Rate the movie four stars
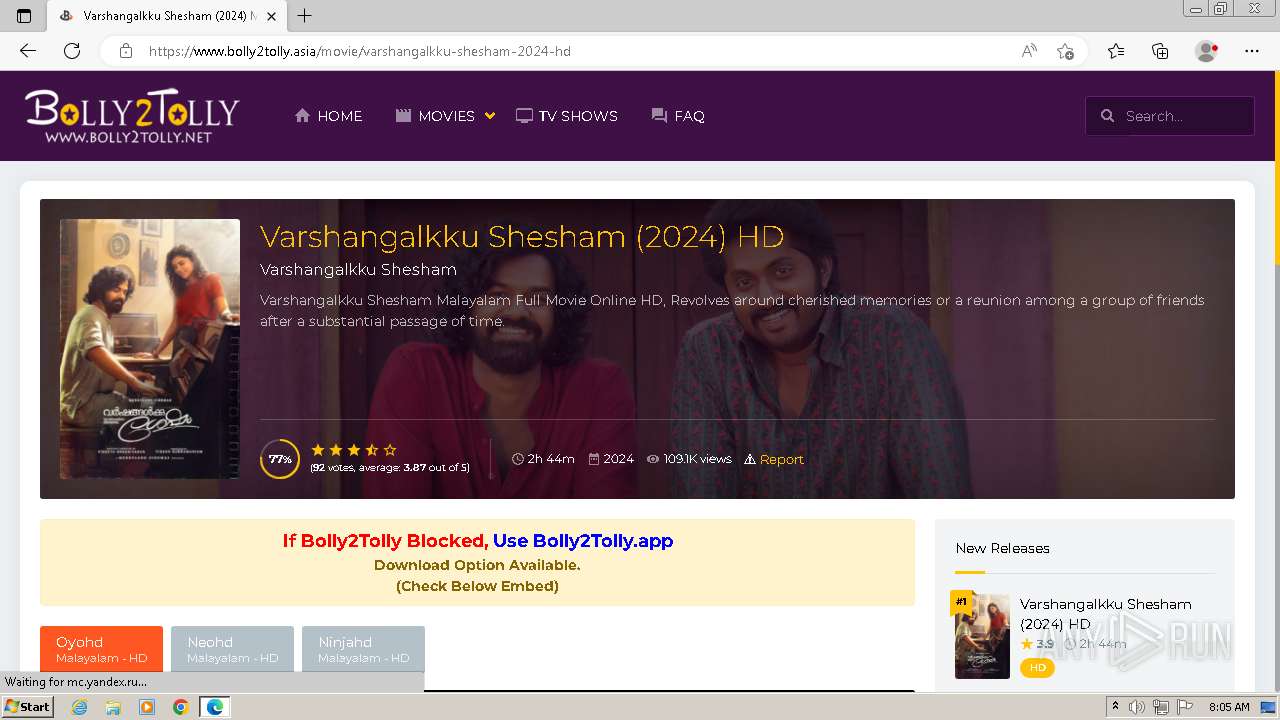 tap(372, 450)
